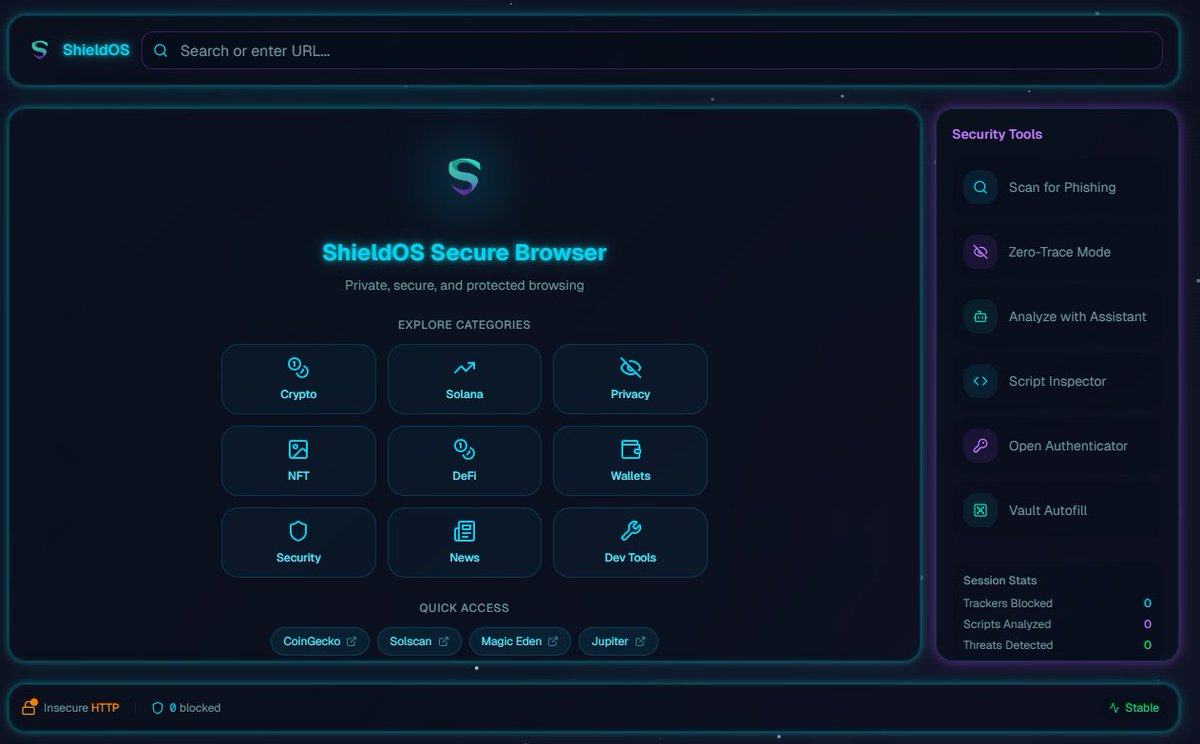Viewport: 1200px width, 744px height.
Task: Click the Analyze with Assistant robot icon
Action: pyautogui.click(x=980, y=316)
